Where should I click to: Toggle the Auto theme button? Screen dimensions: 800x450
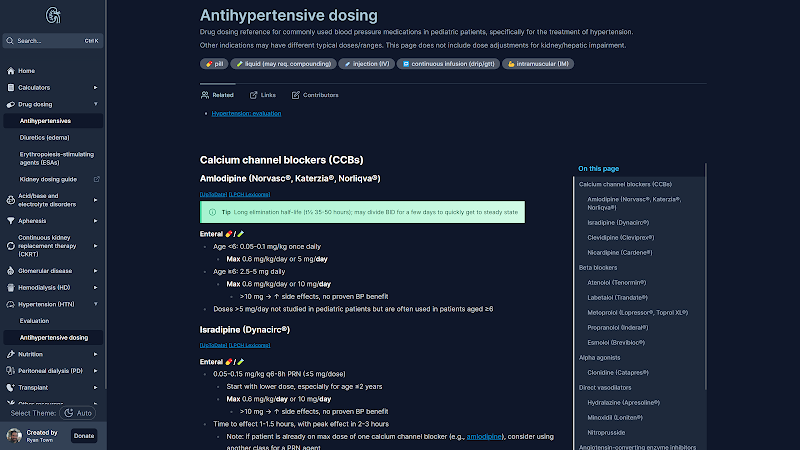pos(78,413)
